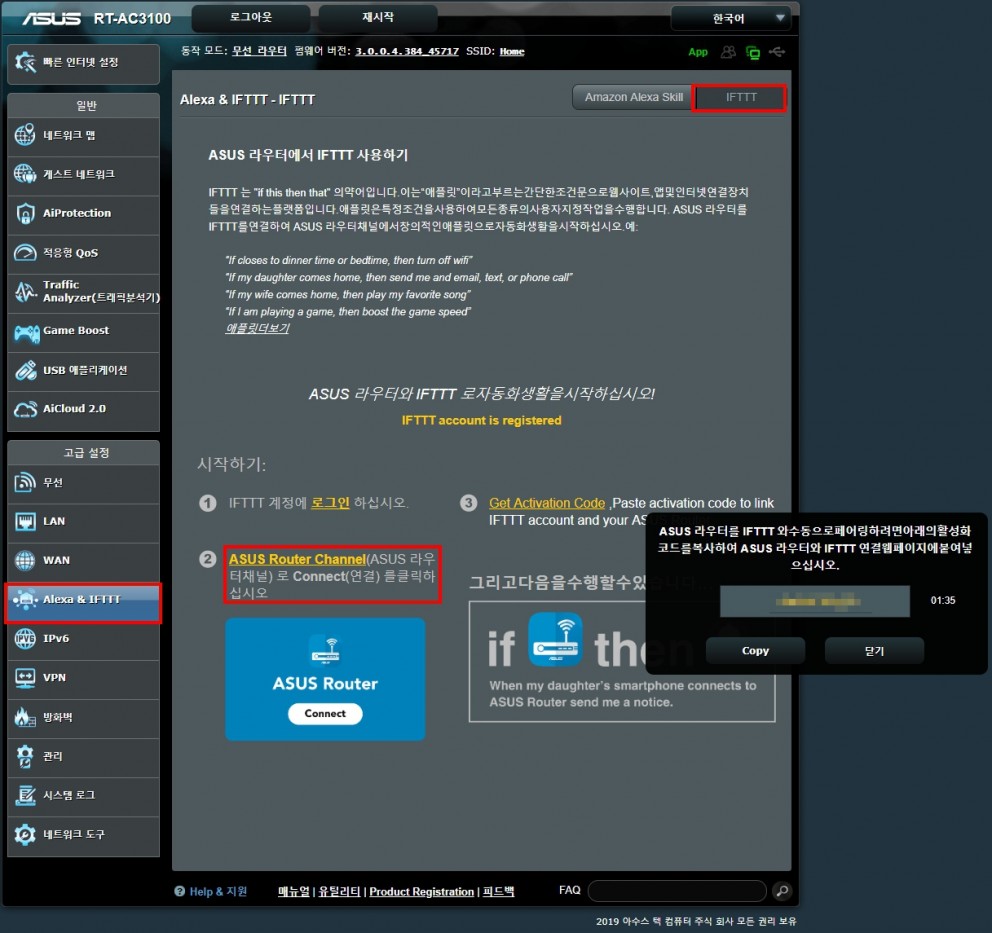
Task: Click the Product Registration footer link
Action: pyautogui.click(x=421, y=891)
